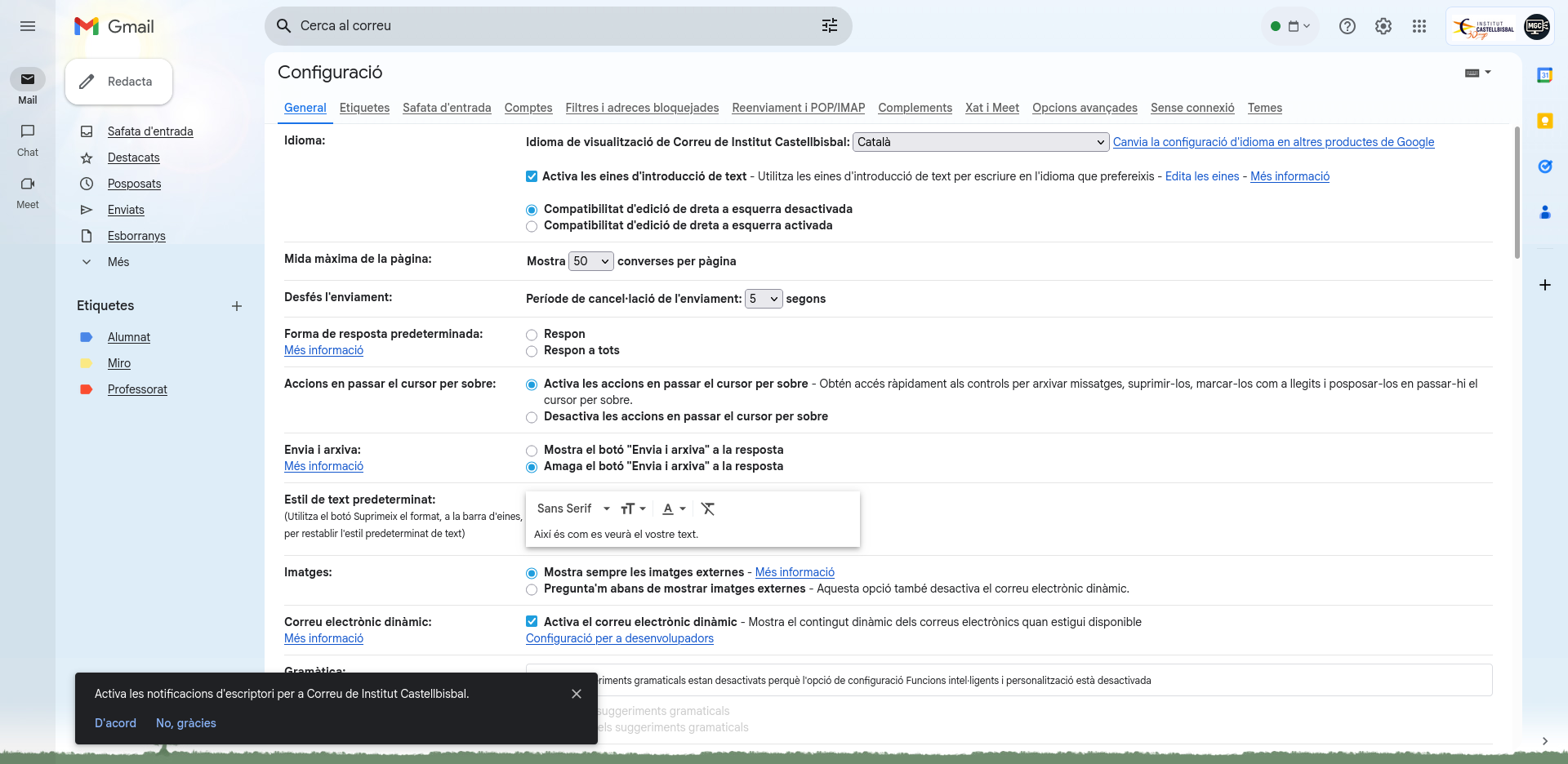Screen dimensions: 1568x764
Task: Click the Redacta compose button
Action: pos(118,82)
